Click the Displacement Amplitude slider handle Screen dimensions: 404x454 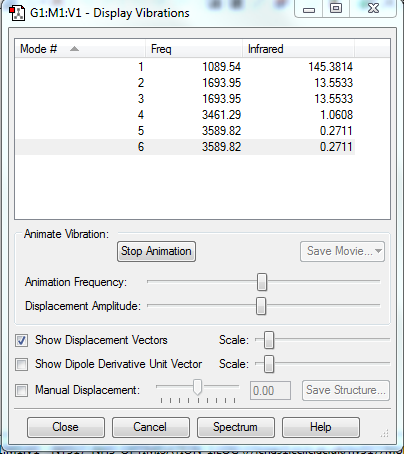(261, 306)
